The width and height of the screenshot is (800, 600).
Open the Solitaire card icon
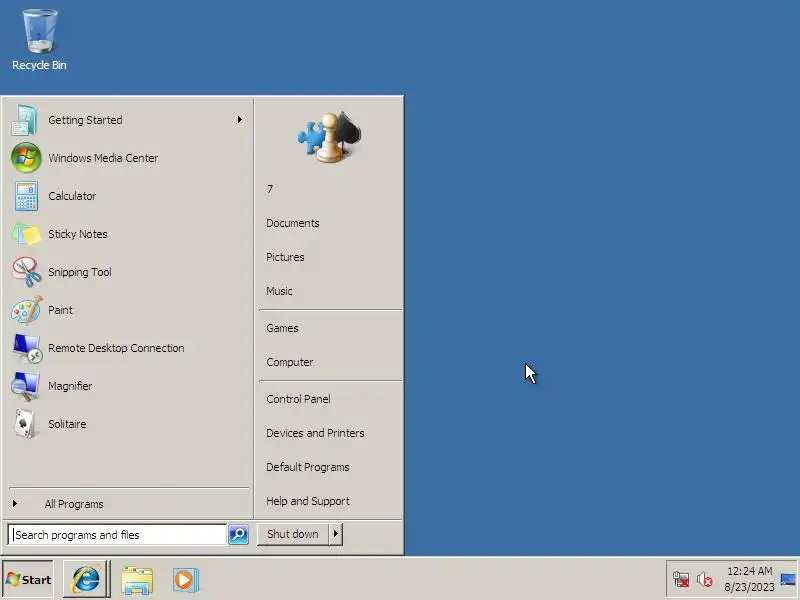(x=26, y=423)
